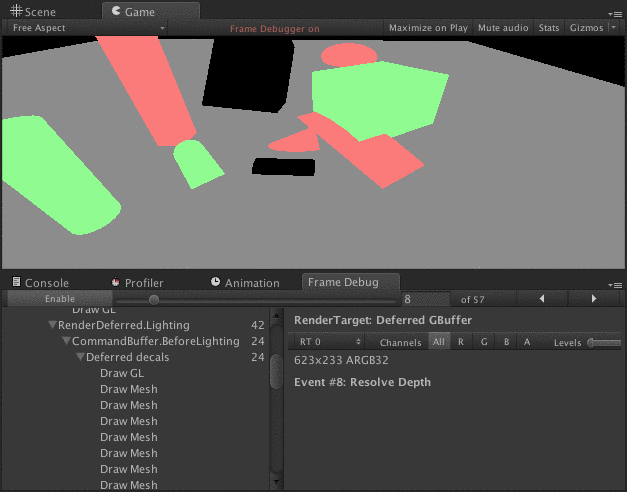The height and width of the screenshot is (492, 627).
Task: Click RenderTarget: Deferred GBuffer label
Action: pyautogui.click(x=383, y=320)
